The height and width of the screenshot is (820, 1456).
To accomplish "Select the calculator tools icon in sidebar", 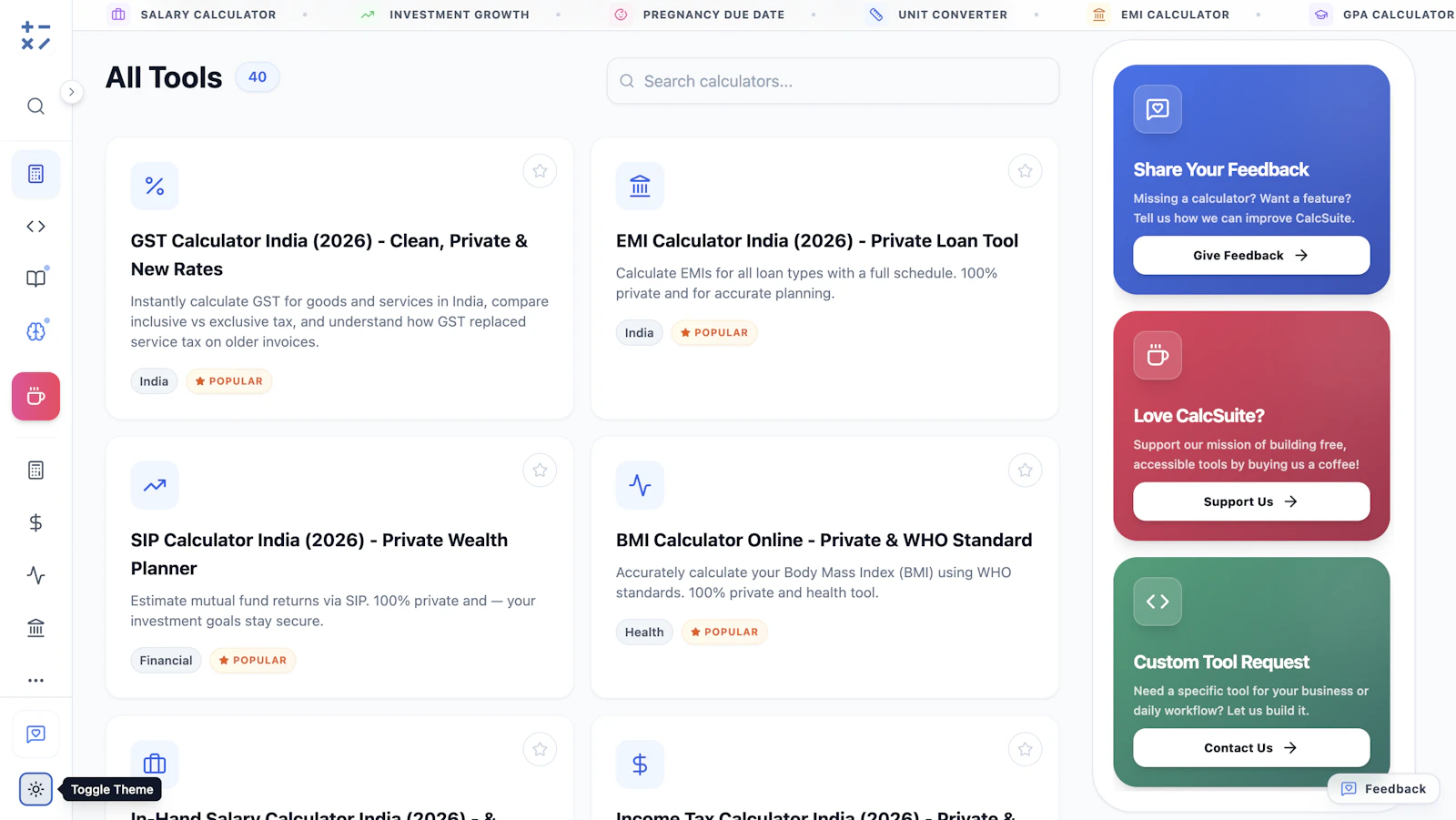I will coord(35,173).
